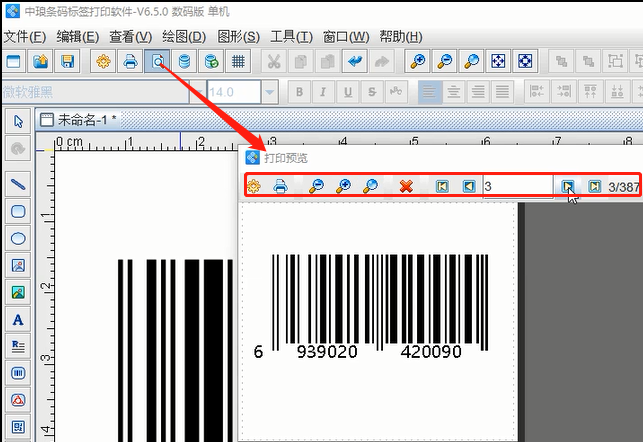Zoom out in print preview
This screenshot has width=643, height=442.
[x=316, y=187]
